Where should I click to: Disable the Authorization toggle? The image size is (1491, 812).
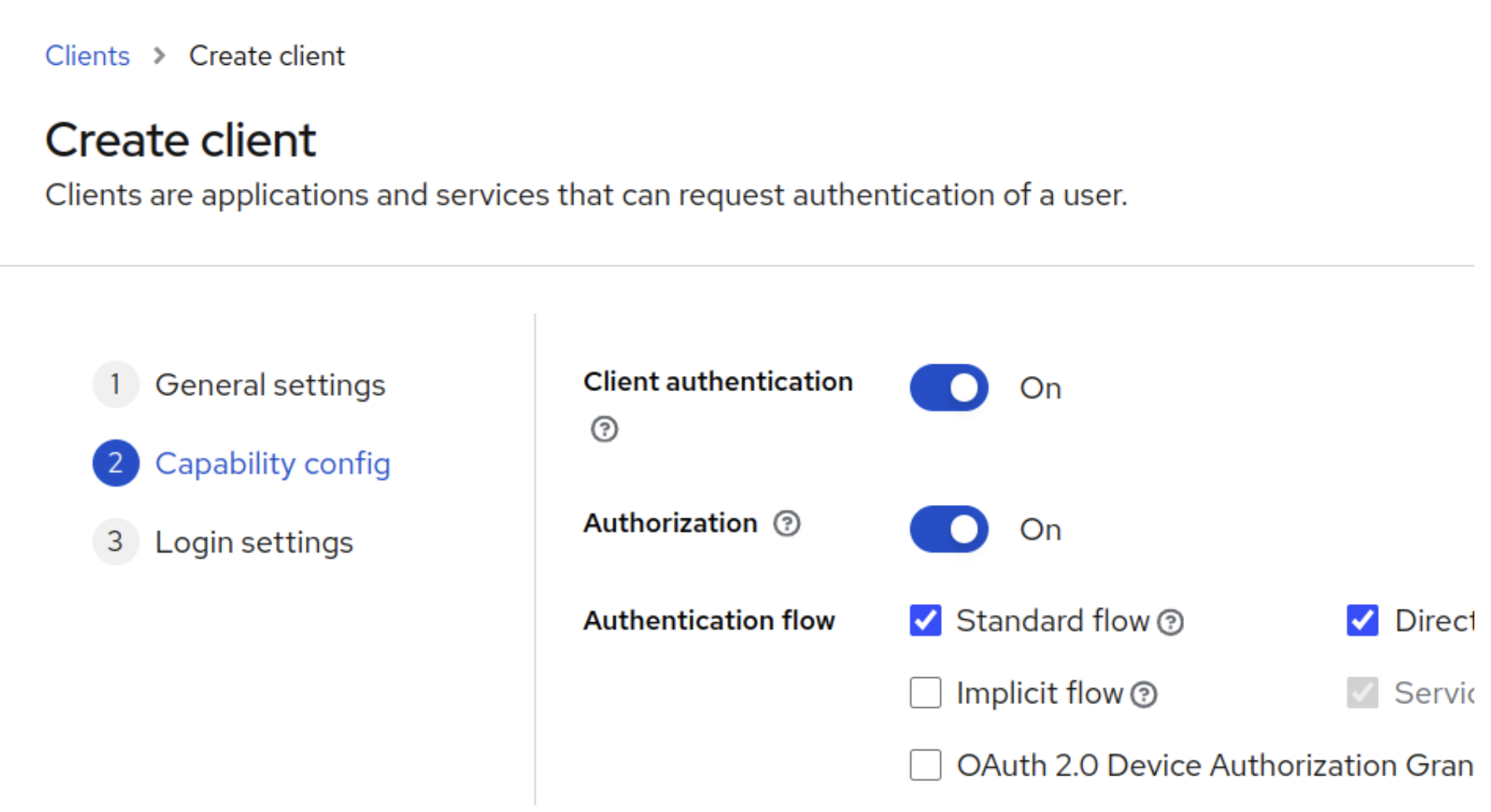pyautogui.click(x=949, y=529)
